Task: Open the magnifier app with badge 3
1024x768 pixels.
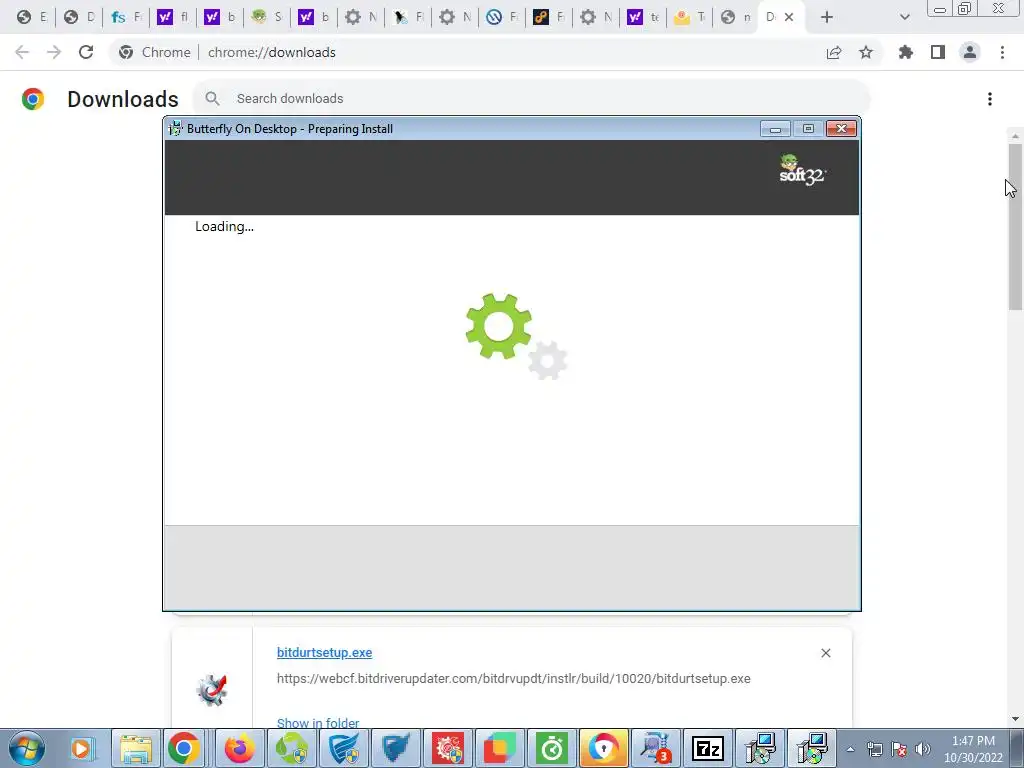Action: [656, 748]
